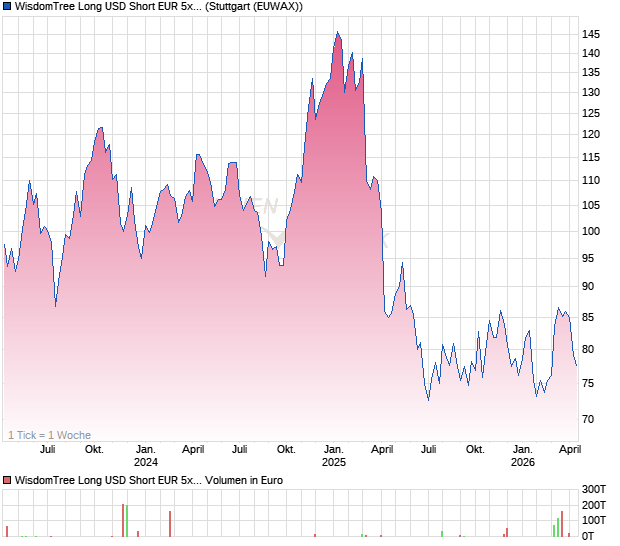Image resolution: width=620 pixels, height=546 pixels.
Task: Click the 100 price axis label
Action: [x=591, y=231]
